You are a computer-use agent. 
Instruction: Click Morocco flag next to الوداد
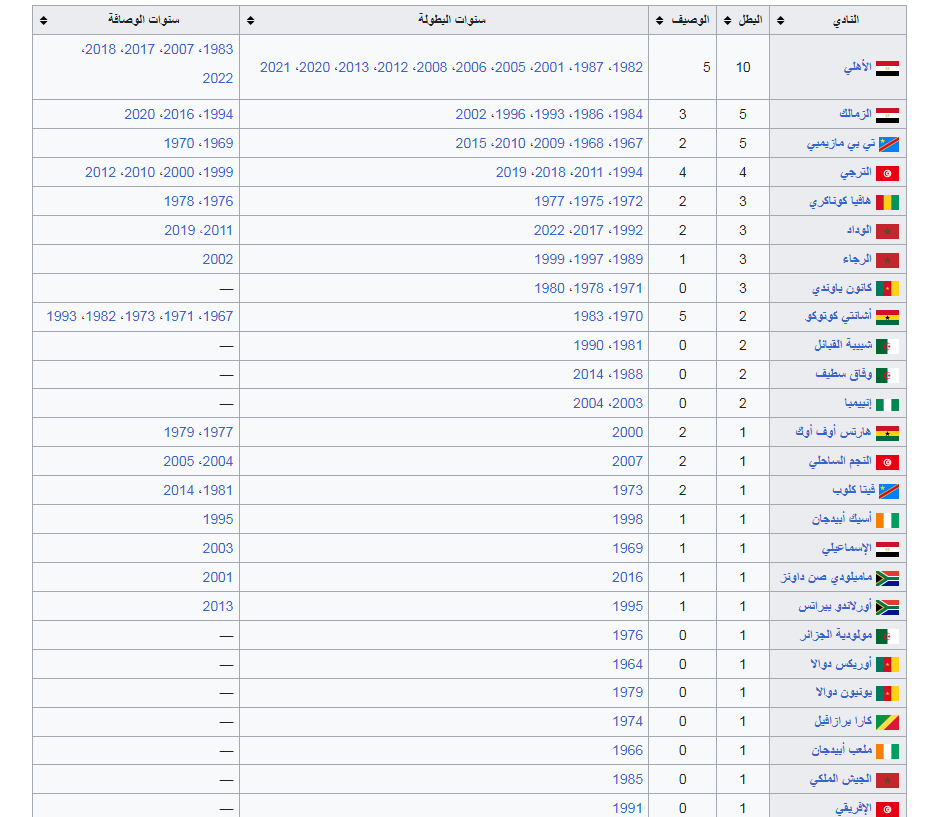(x=887, y=231)
